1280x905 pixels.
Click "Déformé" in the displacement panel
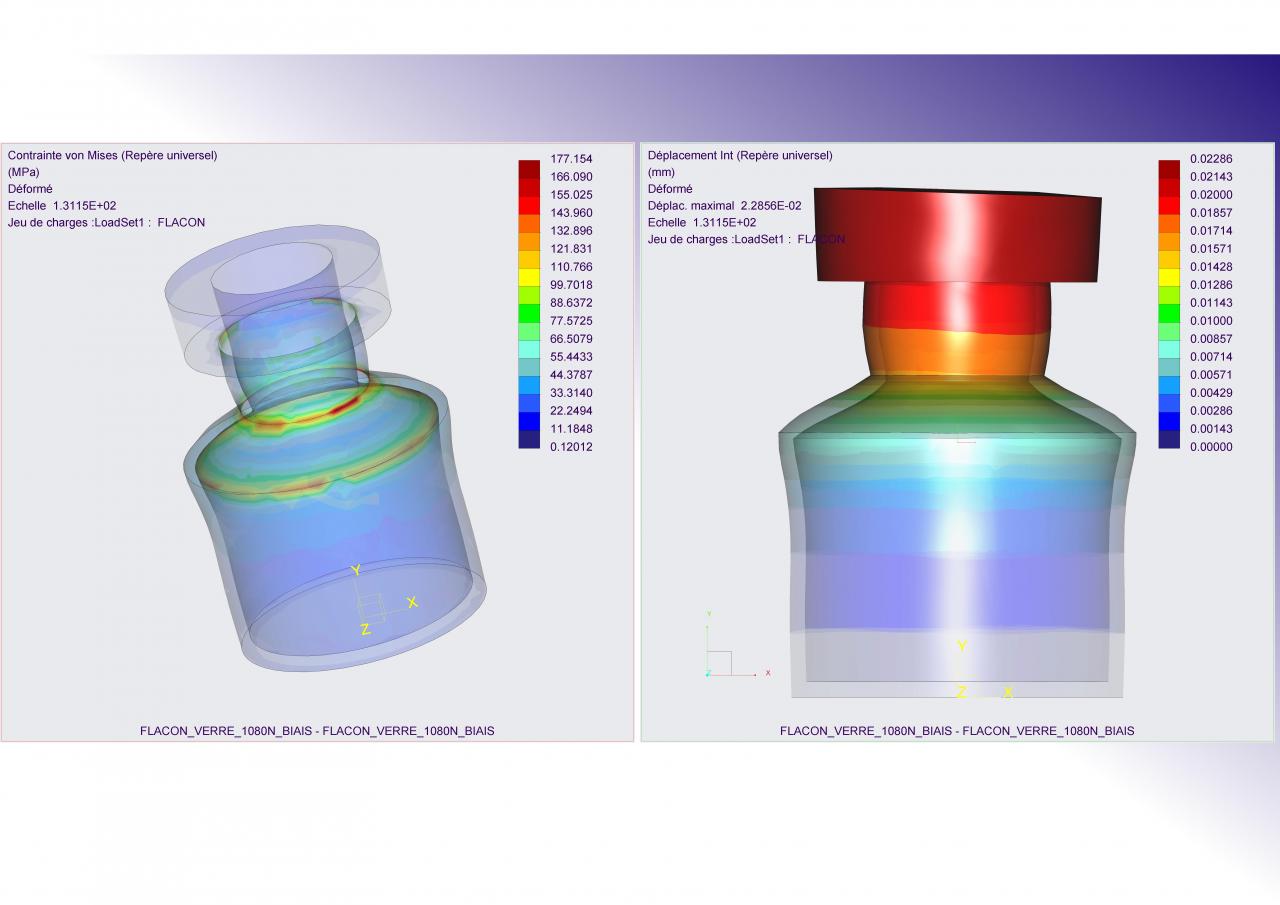[x=670, y=189]
